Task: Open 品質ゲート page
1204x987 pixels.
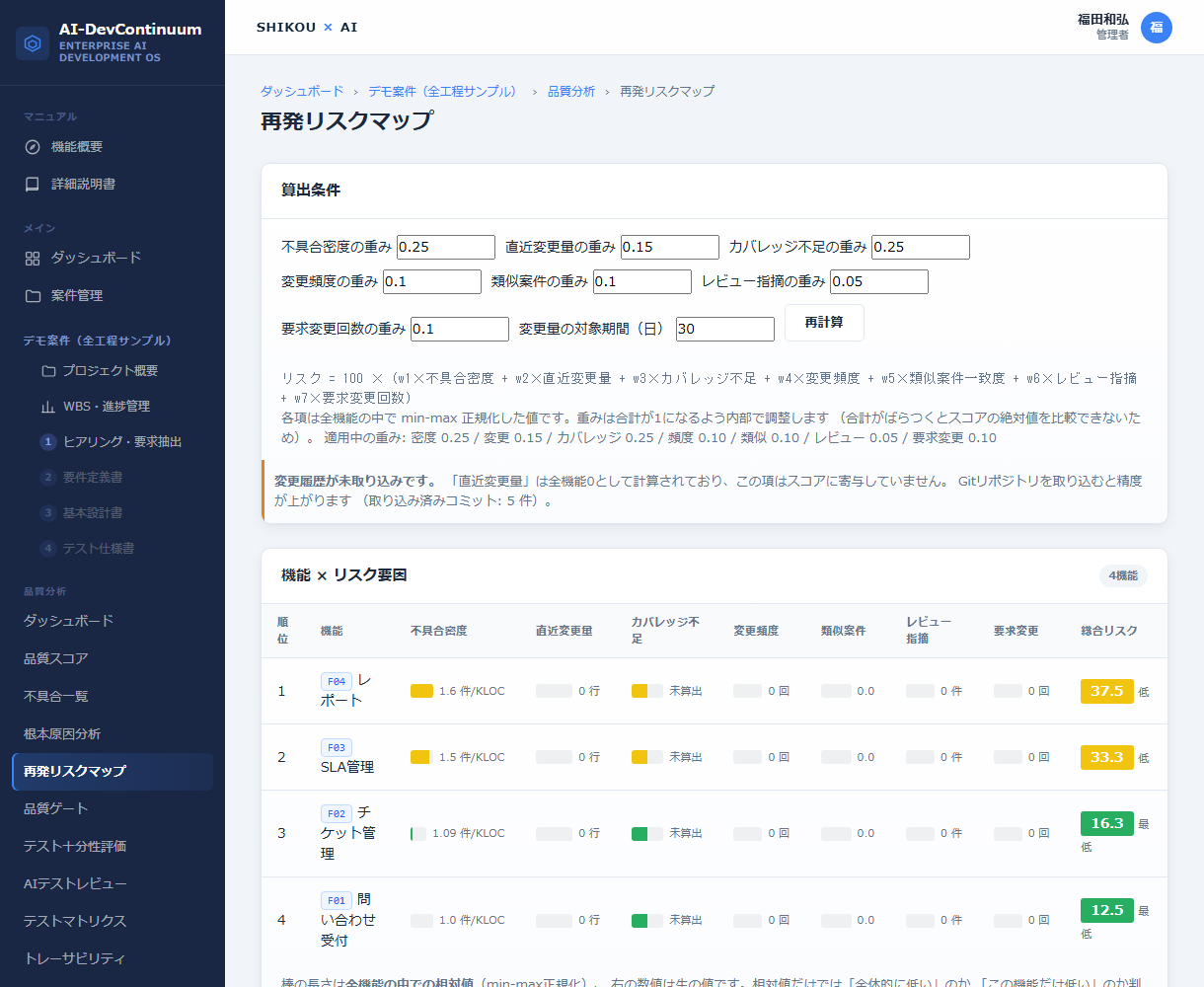Action: pyautogui.click(x=113, y=809)
